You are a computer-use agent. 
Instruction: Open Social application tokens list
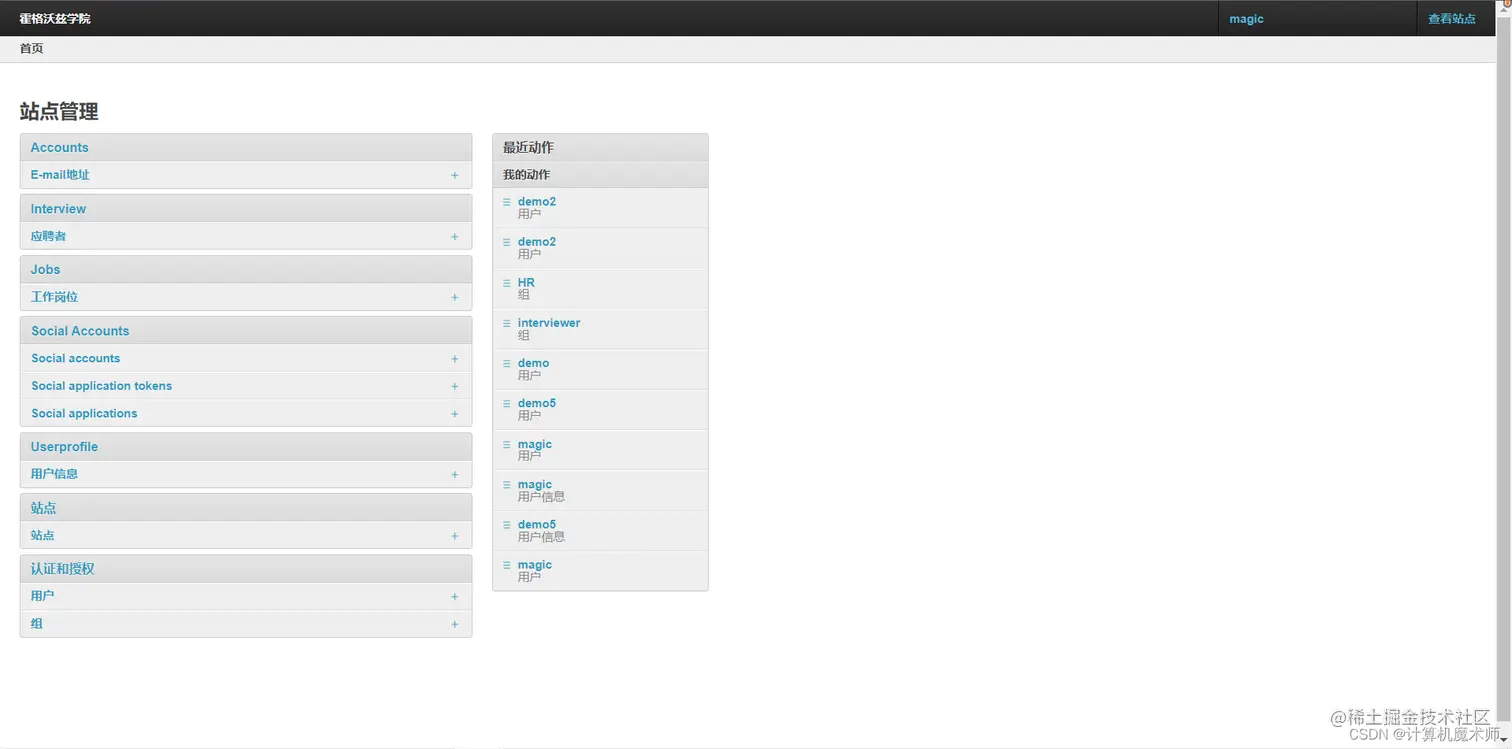pyautogui.click(x=101, y=386)
